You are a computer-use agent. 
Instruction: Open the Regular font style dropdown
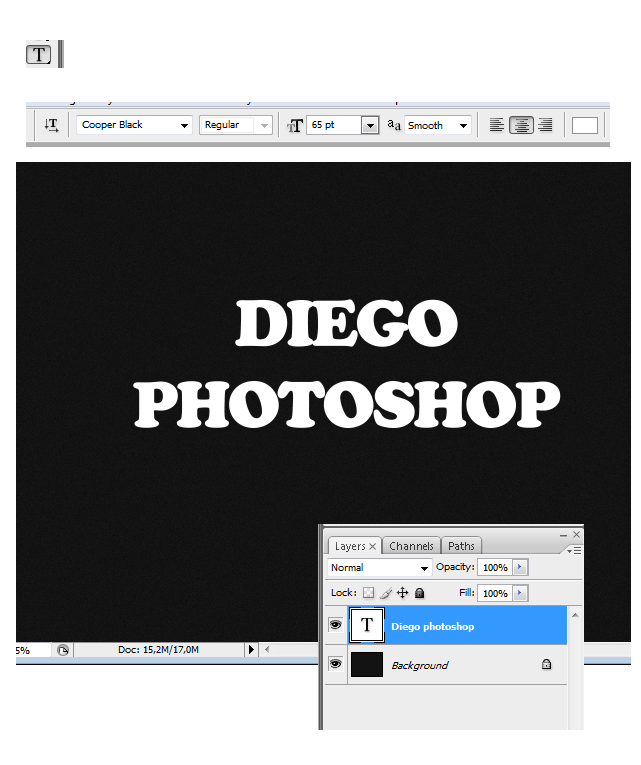235,125
